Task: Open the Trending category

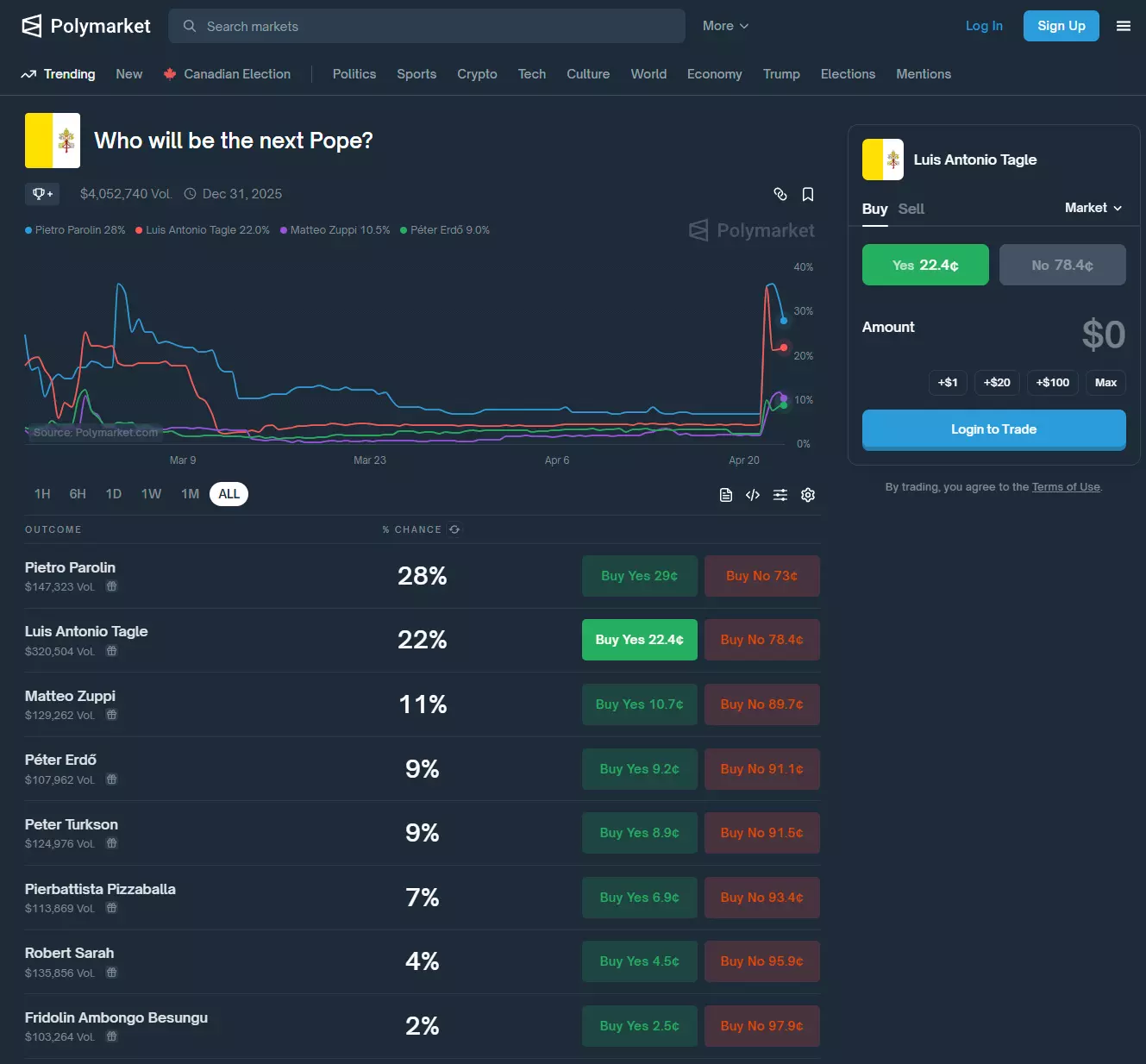Action: 58,74
